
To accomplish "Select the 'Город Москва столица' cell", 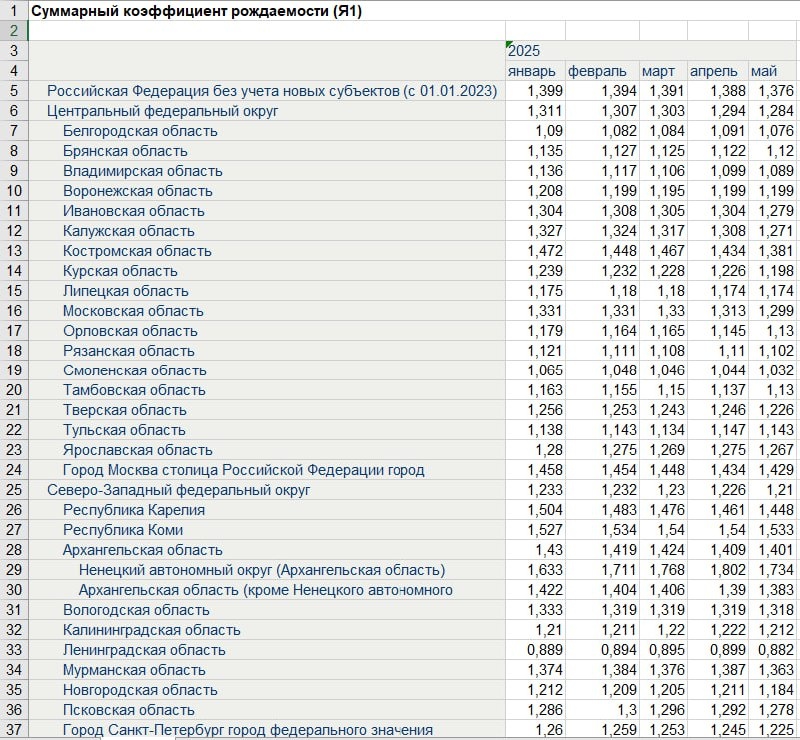I will pyautogui.click(x=243, y=470).
